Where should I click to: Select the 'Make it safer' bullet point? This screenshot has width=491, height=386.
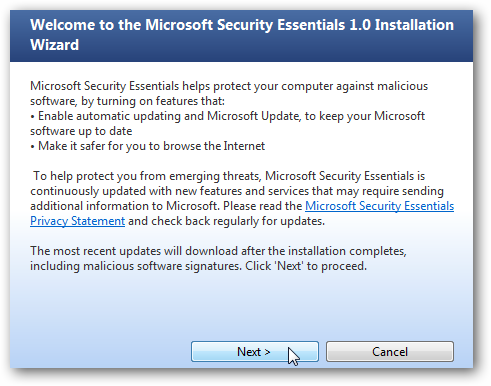click(x=147, y=146)
